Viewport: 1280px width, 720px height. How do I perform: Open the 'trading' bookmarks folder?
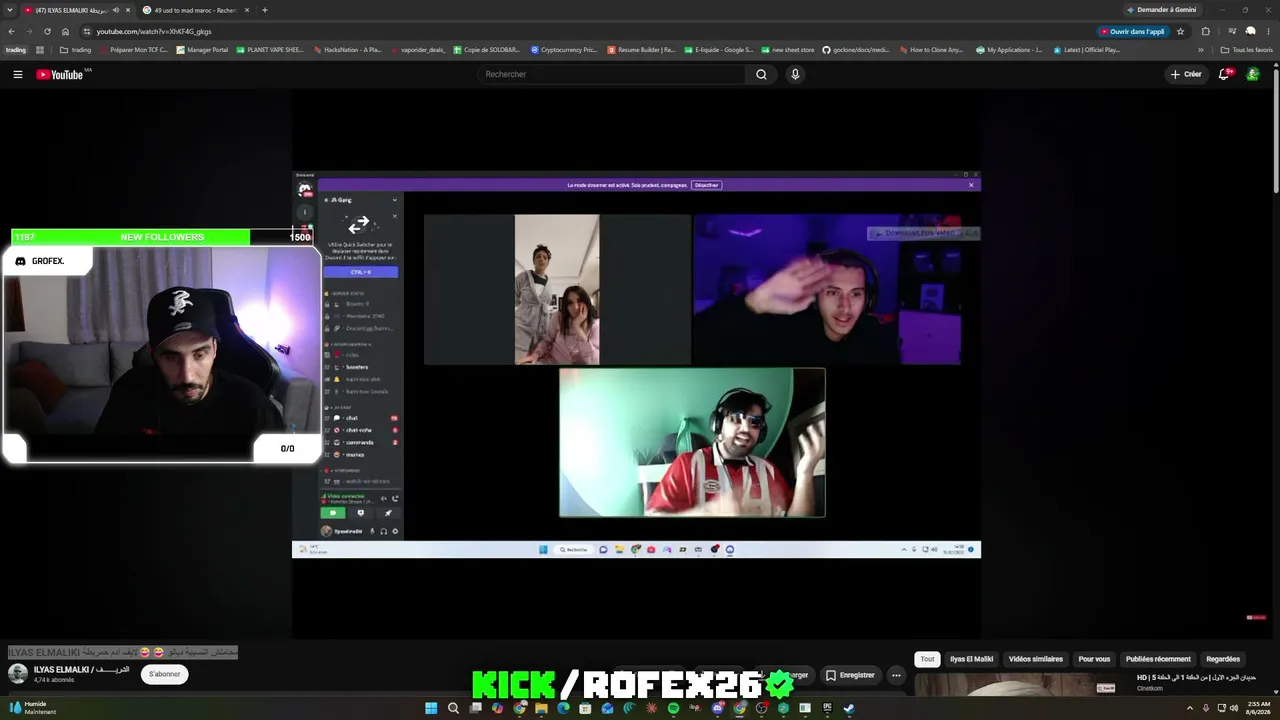click(x=75, y=50)
